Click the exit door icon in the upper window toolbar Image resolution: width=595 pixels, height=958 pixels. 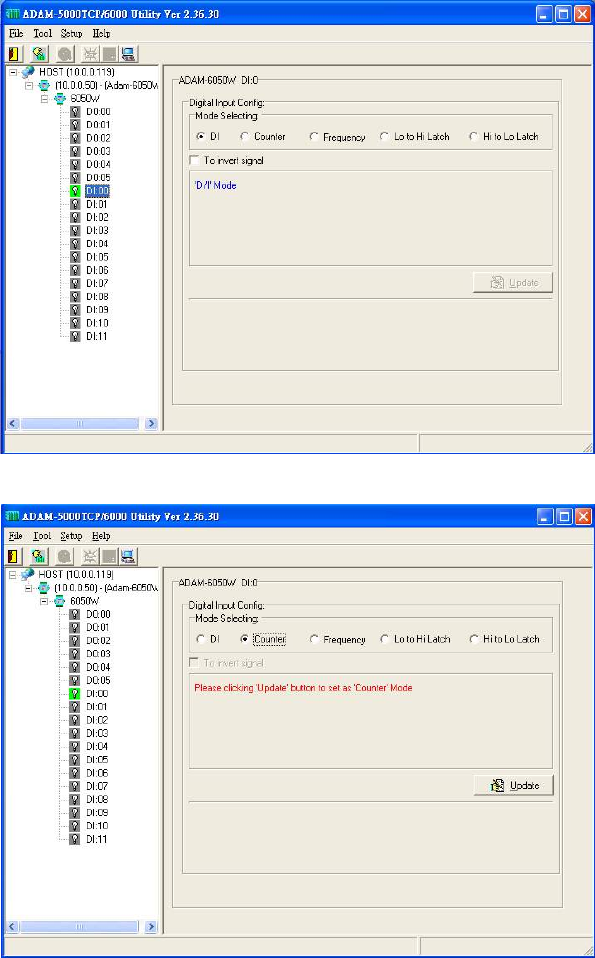coord(15,54)
